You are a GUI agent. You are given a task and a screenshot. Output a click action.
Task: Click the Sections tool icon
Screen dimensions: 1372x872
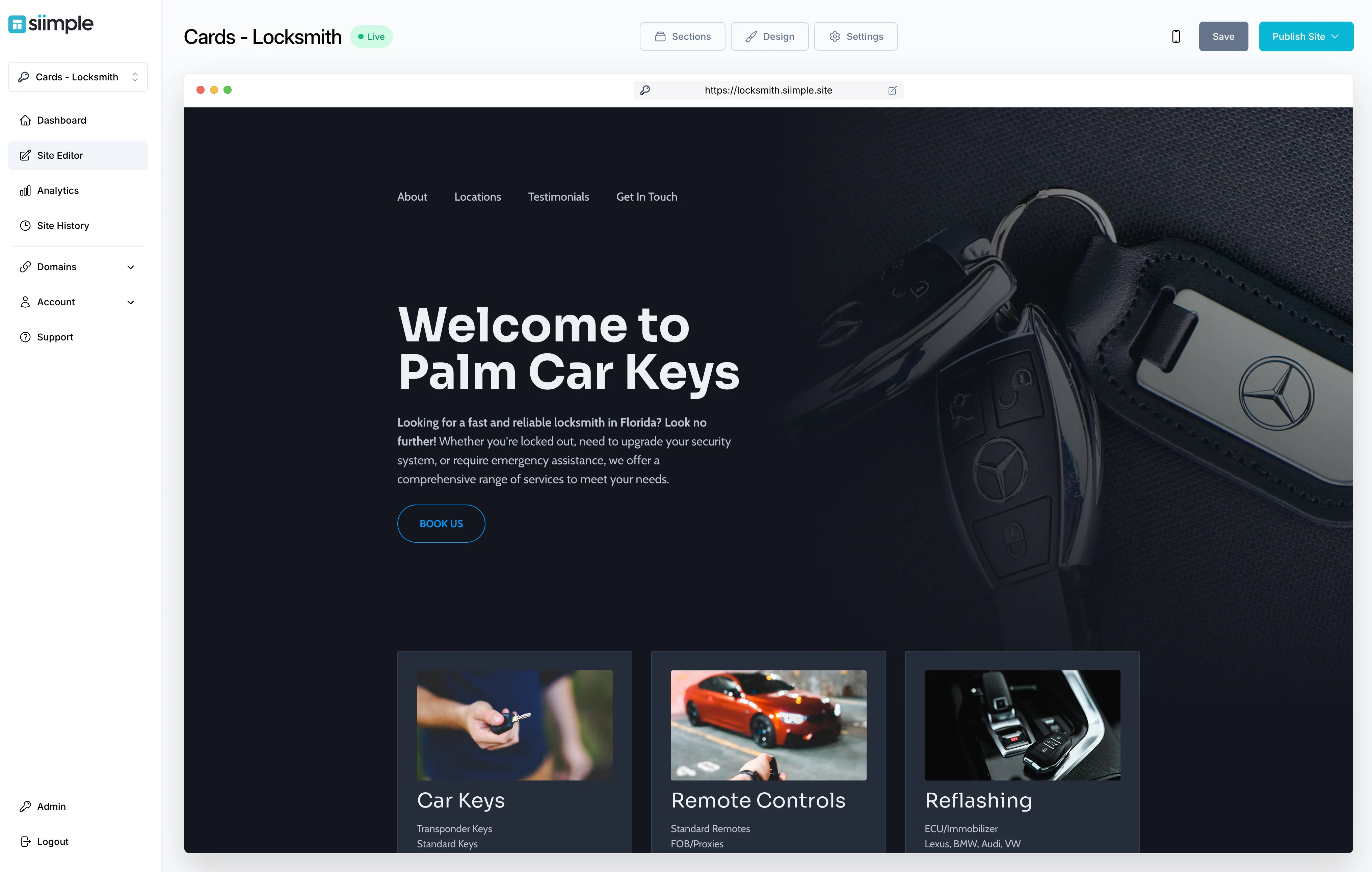pos(659,36)
